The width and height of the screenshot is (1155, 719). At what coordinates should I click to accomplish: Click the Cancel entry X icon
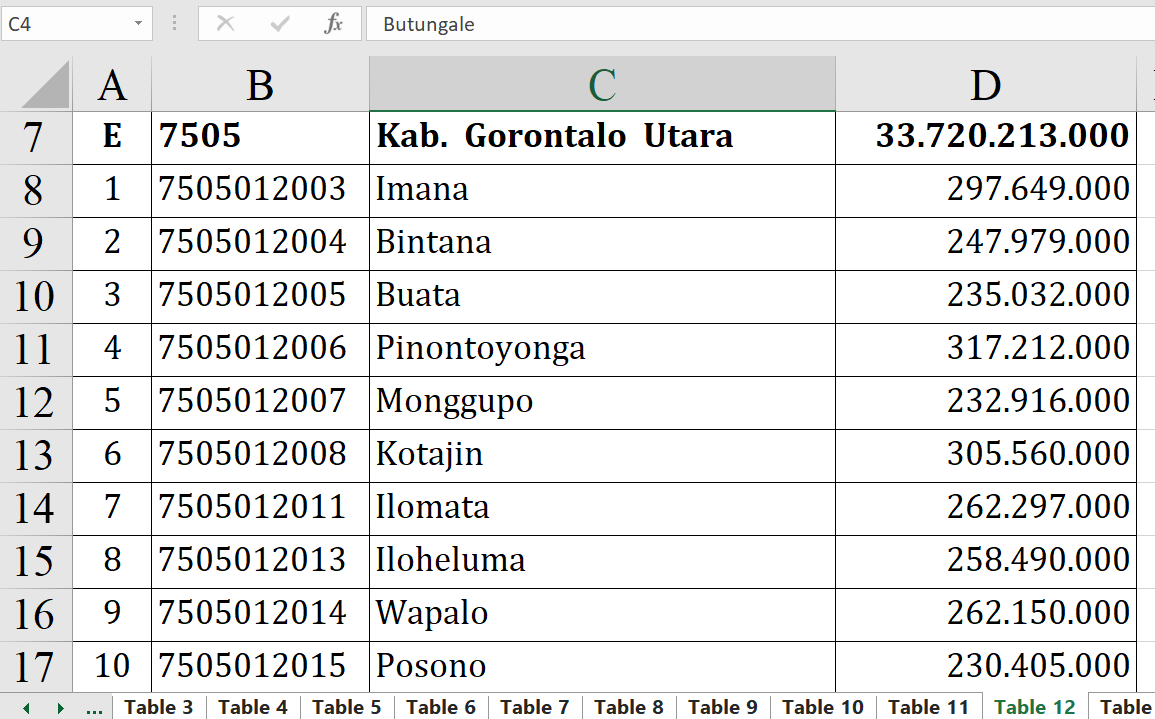pos(225,24)
